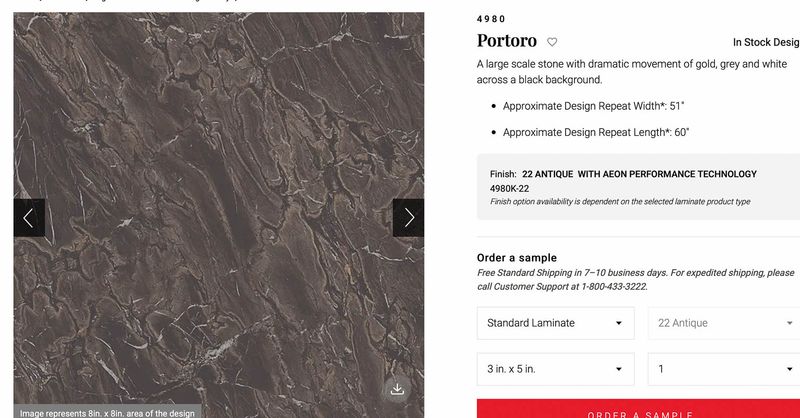This screenshot has width=800, height=418.
Task: Click the 8in. x 8in. image caption
Action: click(107, 413)
